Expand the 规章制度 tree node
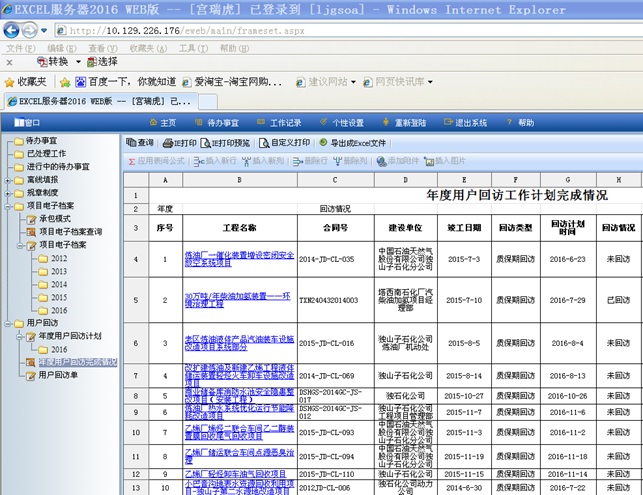 [x=8, y=192]
